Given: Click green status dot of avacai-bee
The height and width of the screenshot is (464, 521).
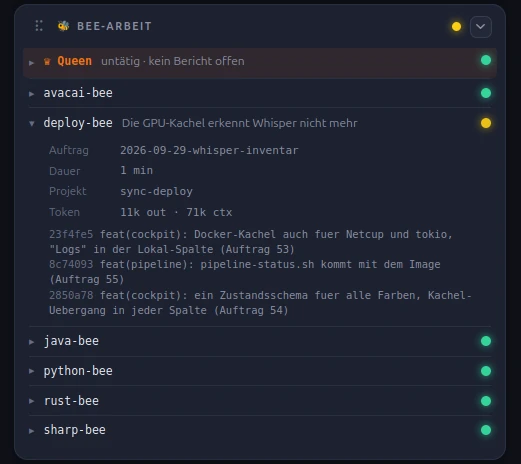Looking at the screenshot, I should click(486, 93).
